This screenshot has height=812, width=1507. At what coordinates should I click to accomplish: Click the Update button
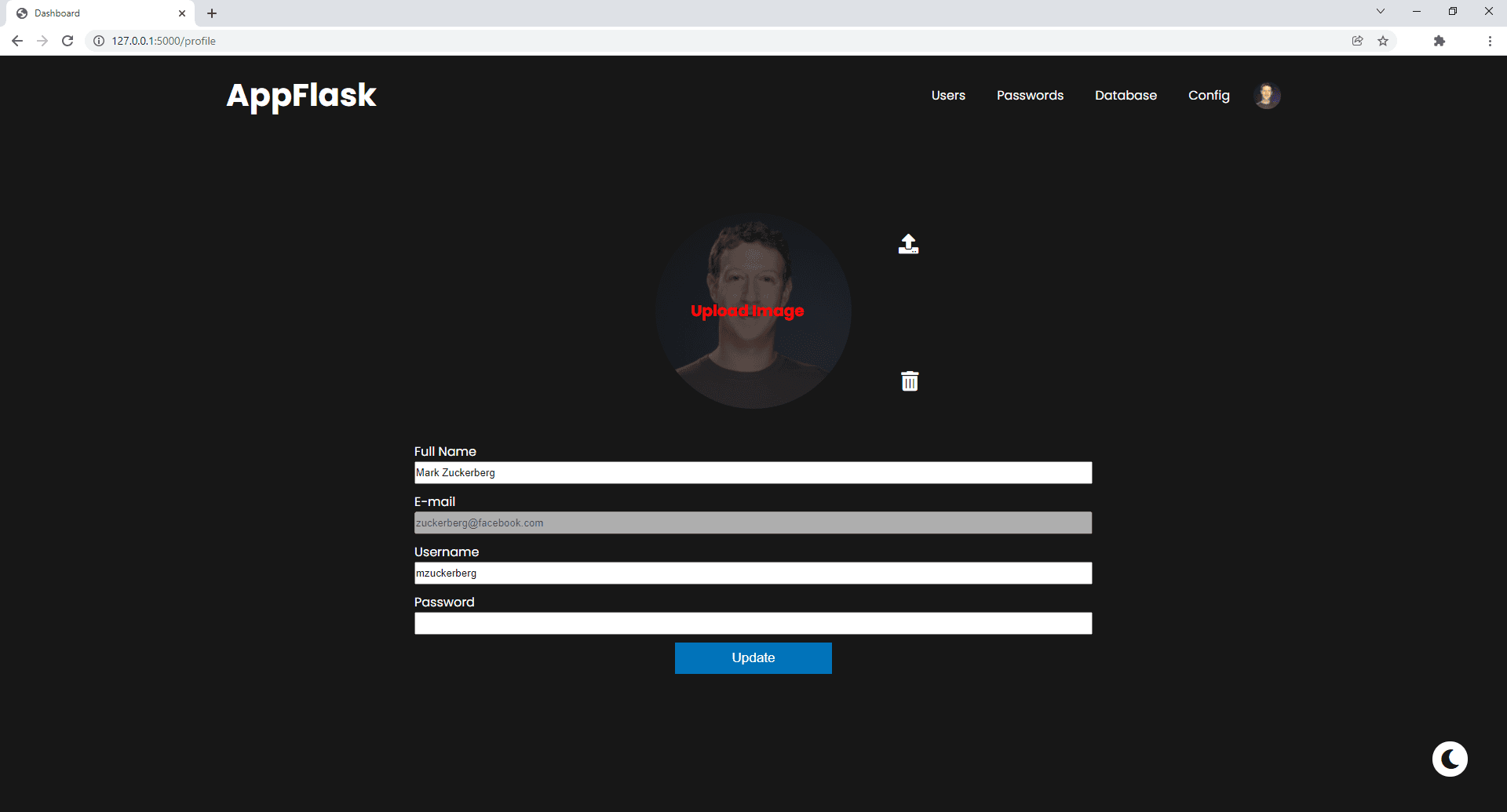click(x=753, y=658)
